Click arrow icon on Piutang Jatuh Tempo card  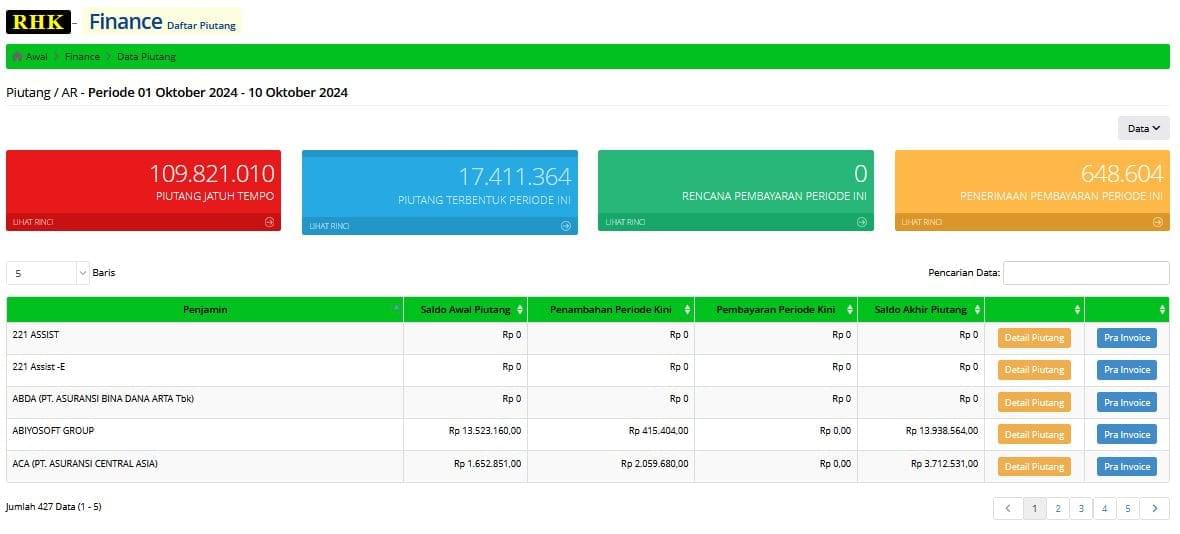click(269, 222)
